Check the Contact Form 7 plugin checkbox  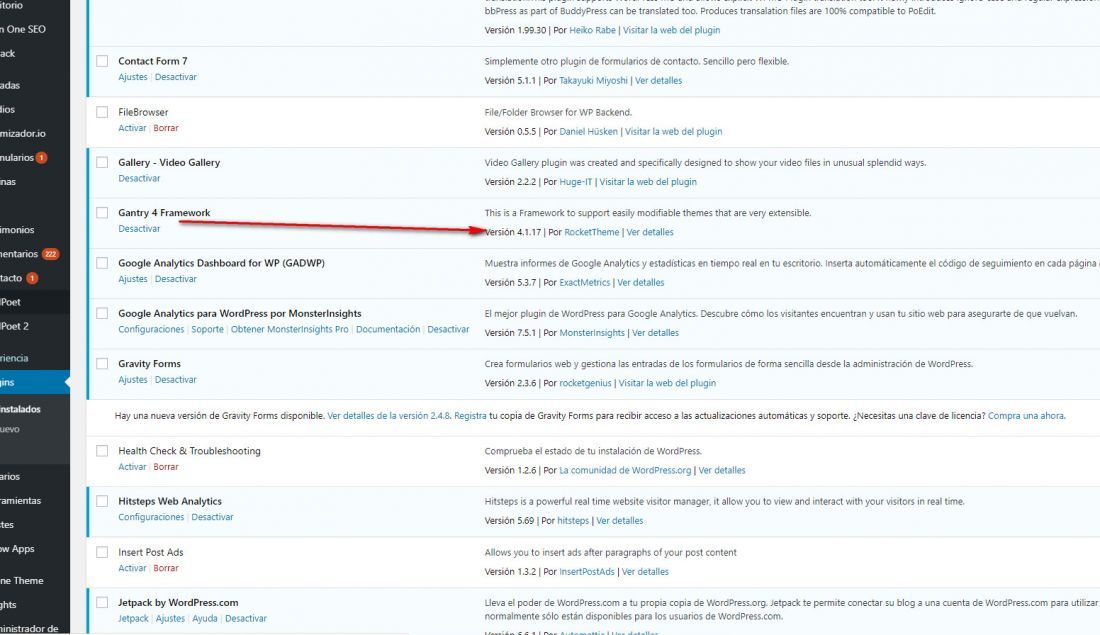click(x=102, y=61)
